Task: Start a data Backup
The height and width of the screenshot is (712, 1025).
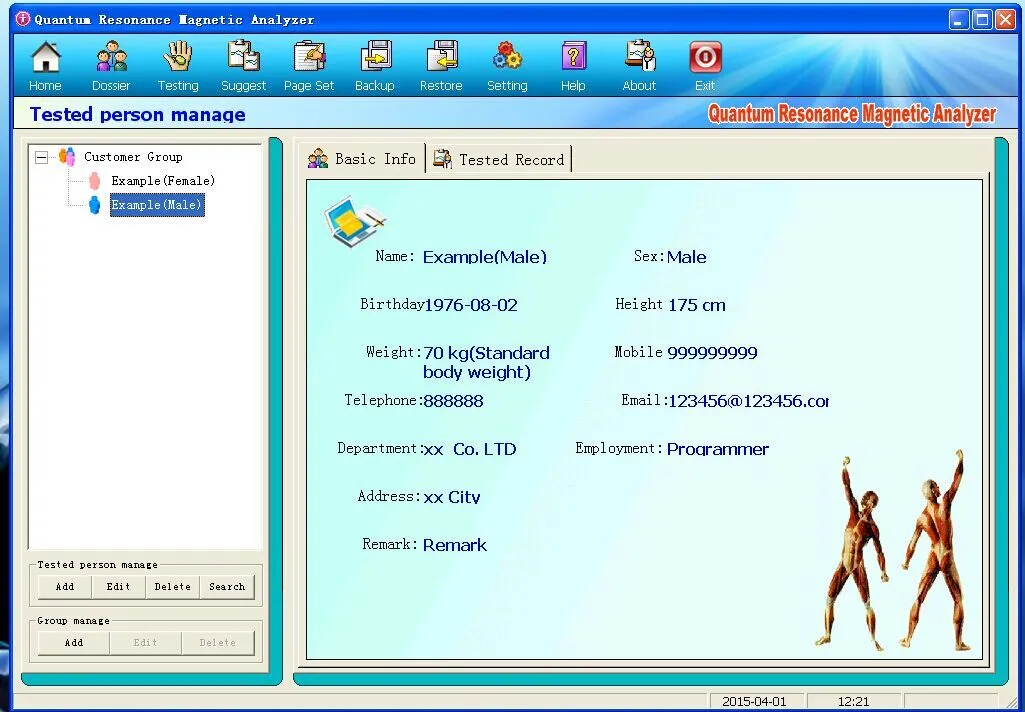Action: pyautogui.click(x=375, y=63)
